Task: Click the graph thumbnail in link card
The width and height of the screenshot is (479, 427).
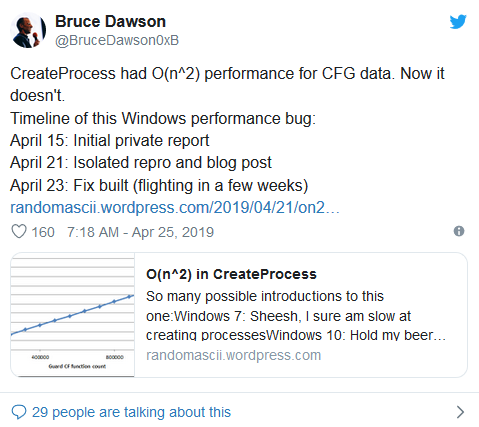Action: click(73, 315)
